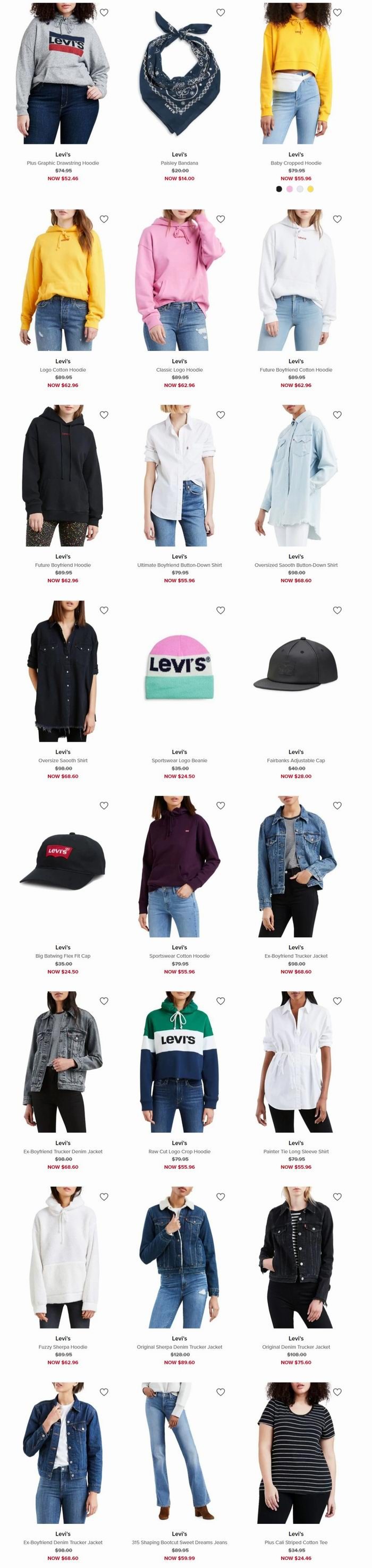This screenshot has height=1568, width=372.
Task: Click the black Future Boyfriend Hoodie photo
Action: point(63,476)
